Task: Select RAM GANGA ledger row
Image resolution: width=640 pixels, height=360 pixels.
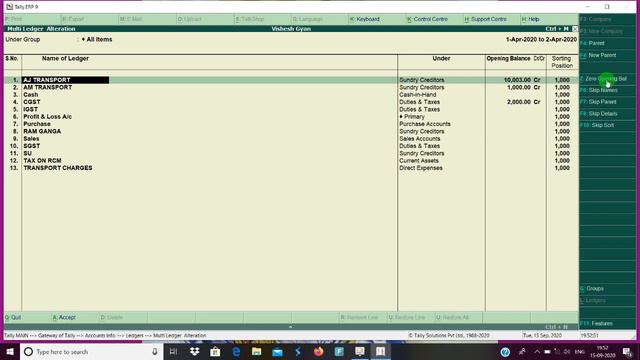Action: point(42,131)
